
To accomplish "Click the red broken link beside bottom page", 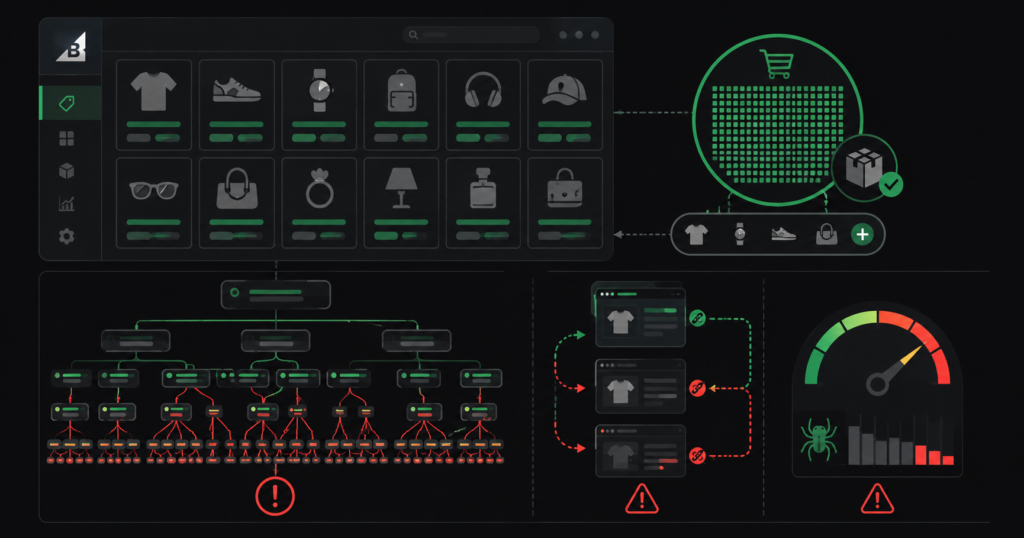I will point(697,455).
